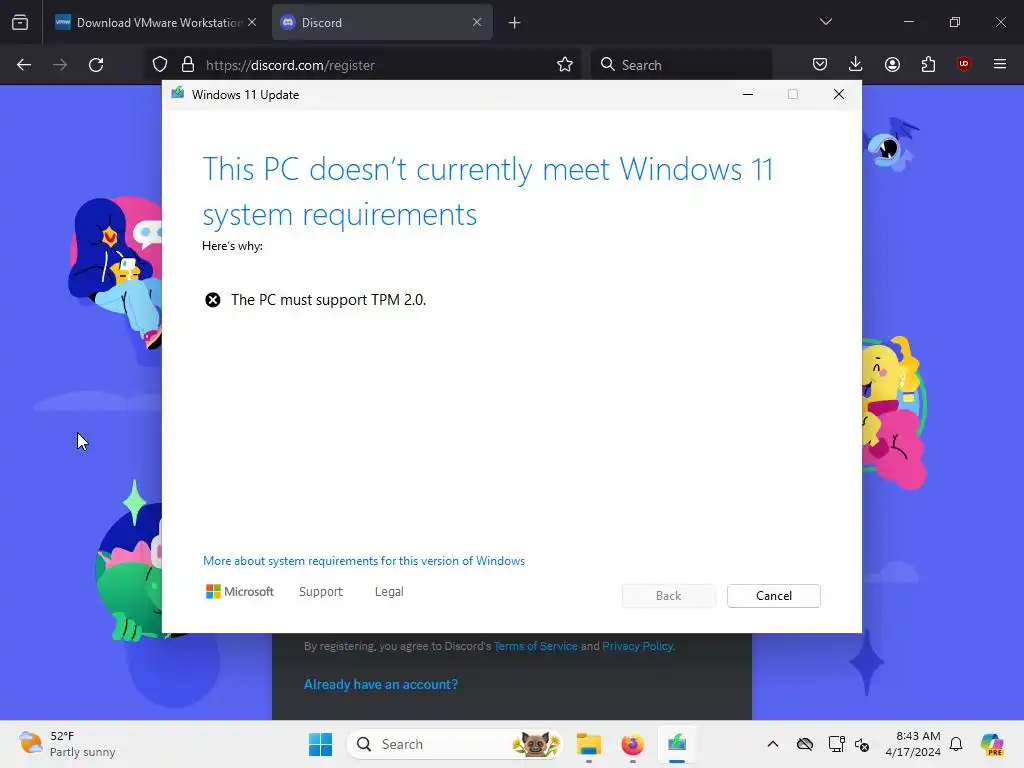Click Already have an account link
Image resolution: width=1024 pixels, height=768 pixels.
(381, 684)
